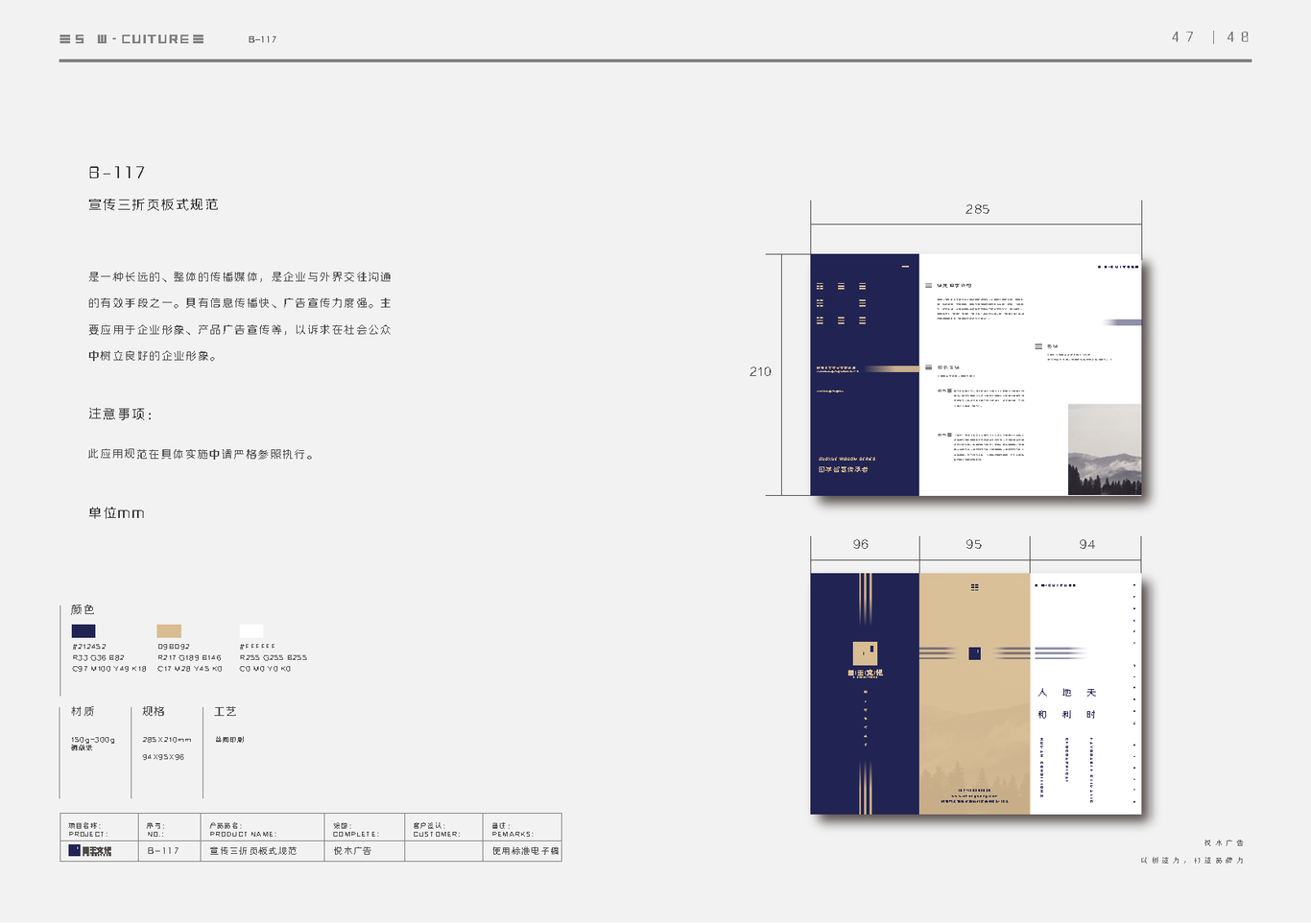1311x924 pixels.
Task: Click the square gold logo on the navy cover panel
Action: point(865,653)
